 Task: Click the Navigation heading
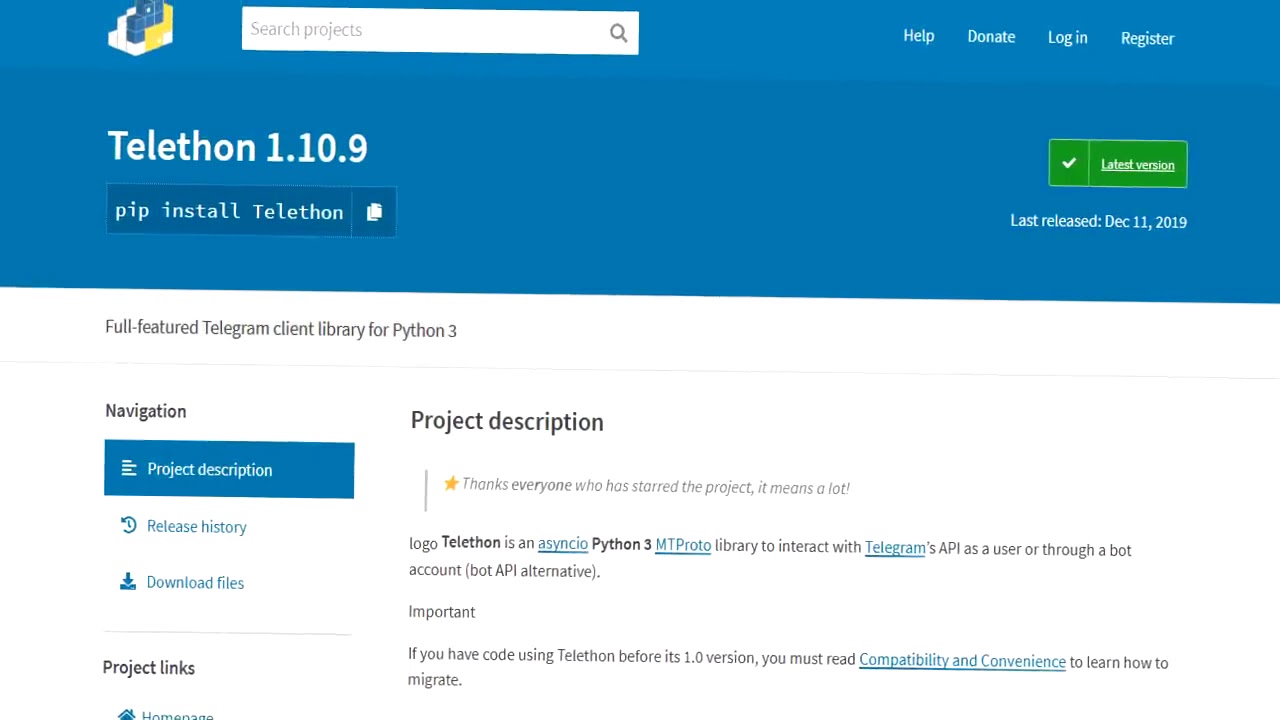(146, 411)
